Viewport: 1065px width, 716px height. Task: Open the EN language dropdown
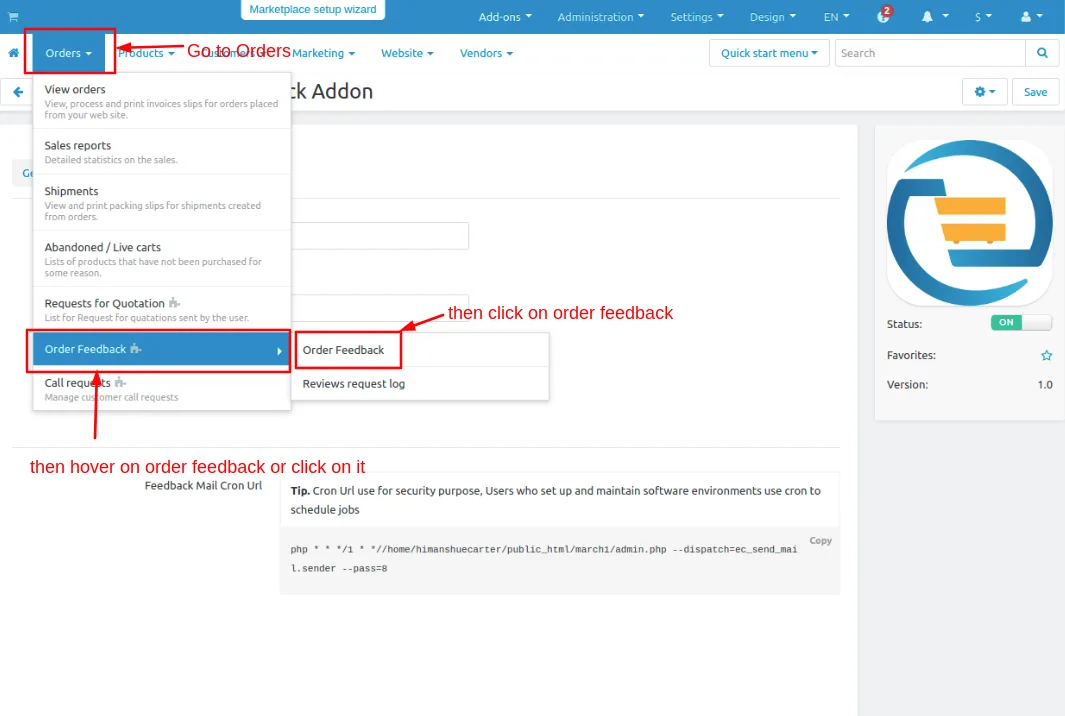tap(836, 17)
